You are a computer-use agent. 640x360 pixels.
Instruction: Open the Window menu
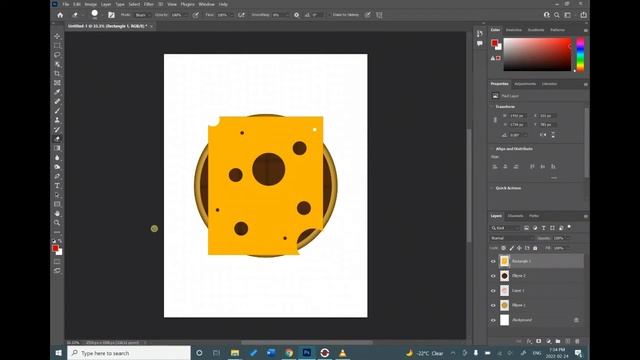click(x=206, y=4)
